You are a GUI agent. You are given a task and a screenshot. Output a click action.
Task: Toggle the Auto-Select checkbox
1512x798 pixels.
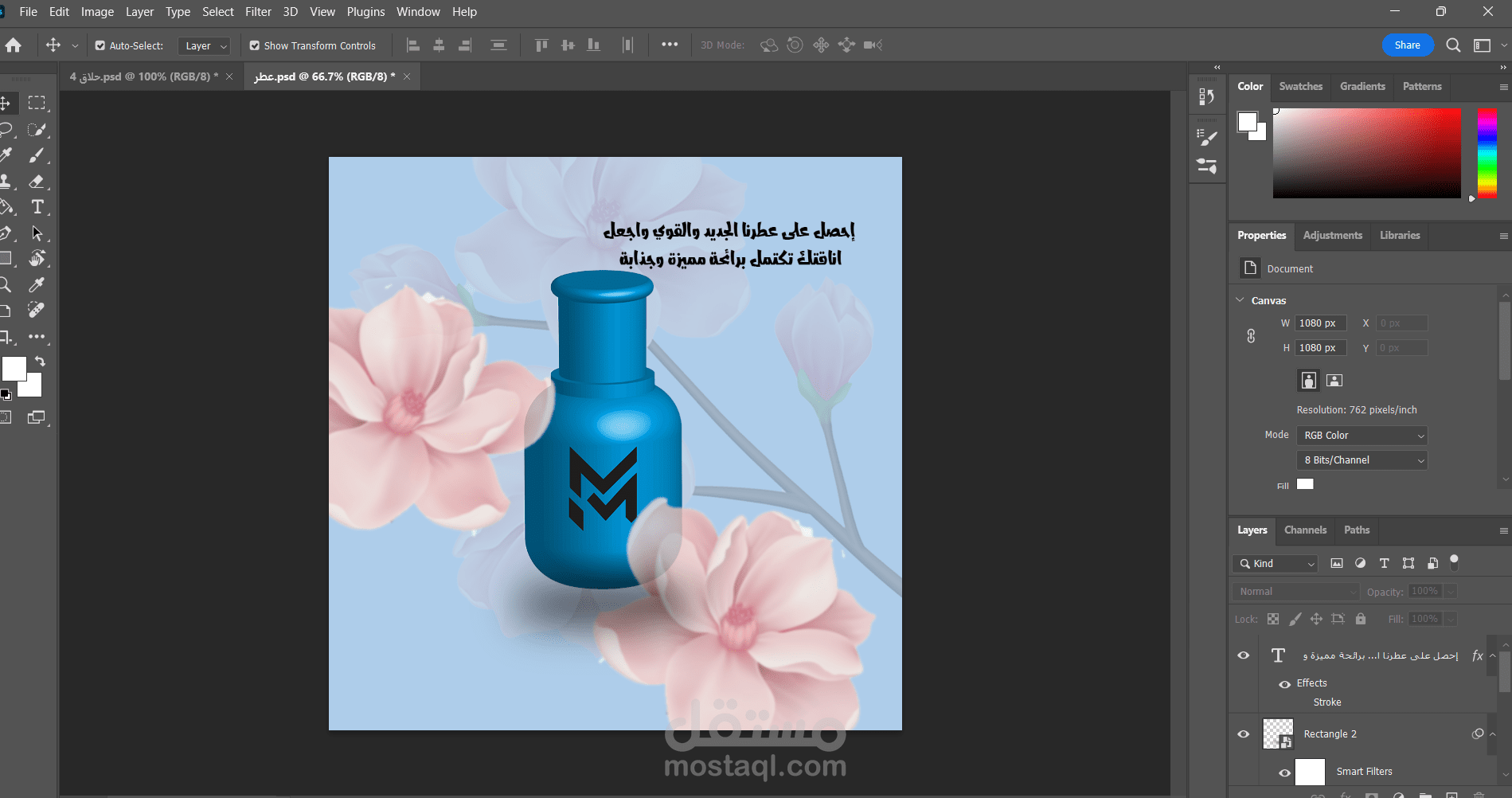click(x=100, y=45)
